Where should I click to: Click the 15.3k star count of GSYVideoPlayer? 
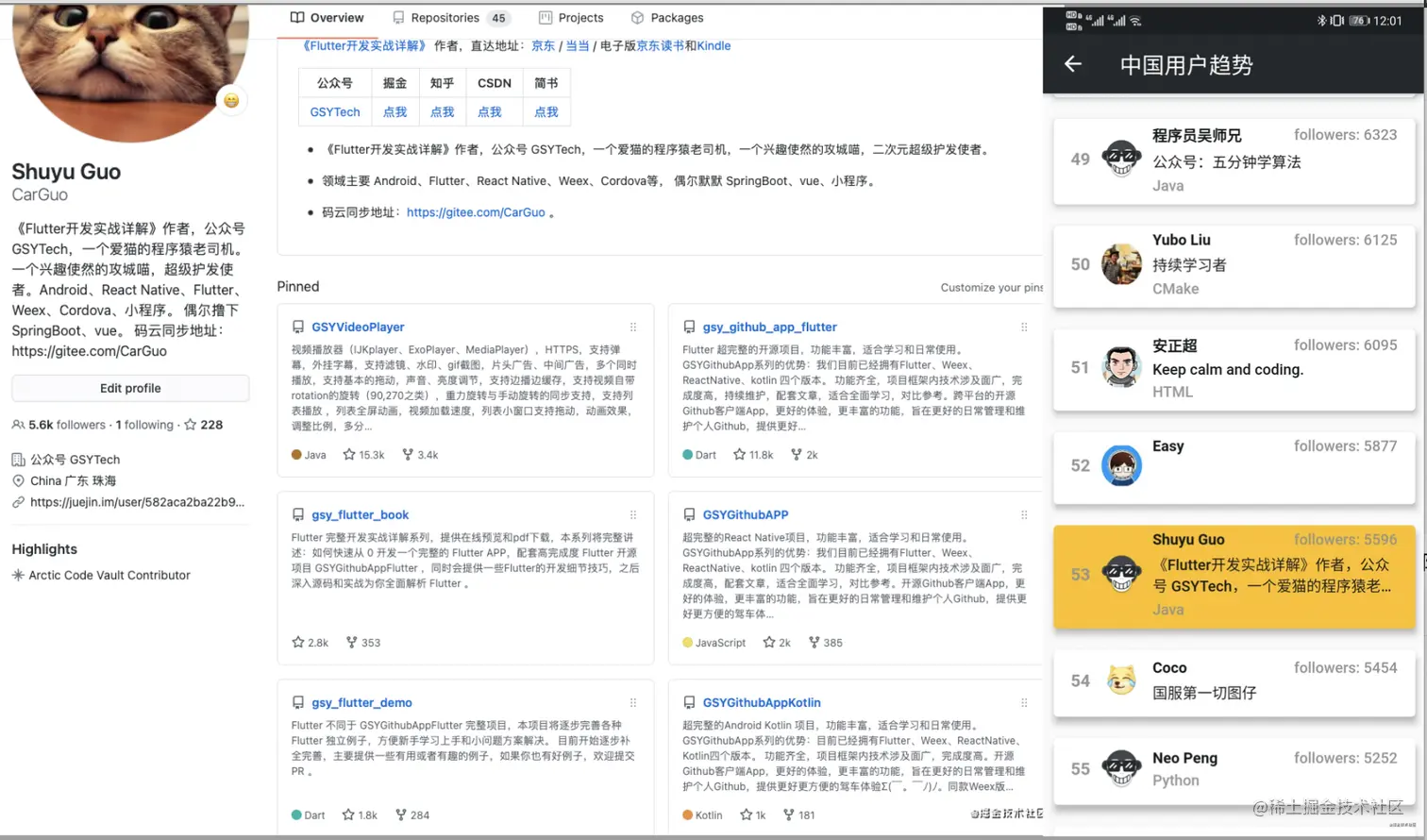[363, 455]
